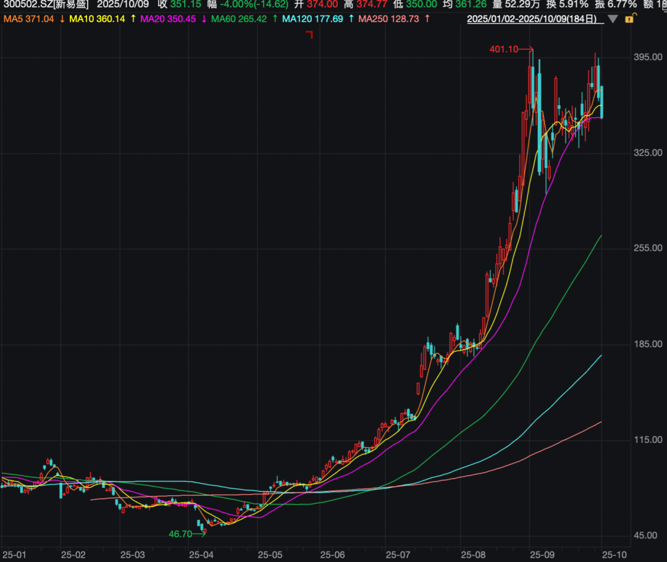Click the up arrow after MA120 value
Screen dimensions: 667x562
(x=349, y=19)
